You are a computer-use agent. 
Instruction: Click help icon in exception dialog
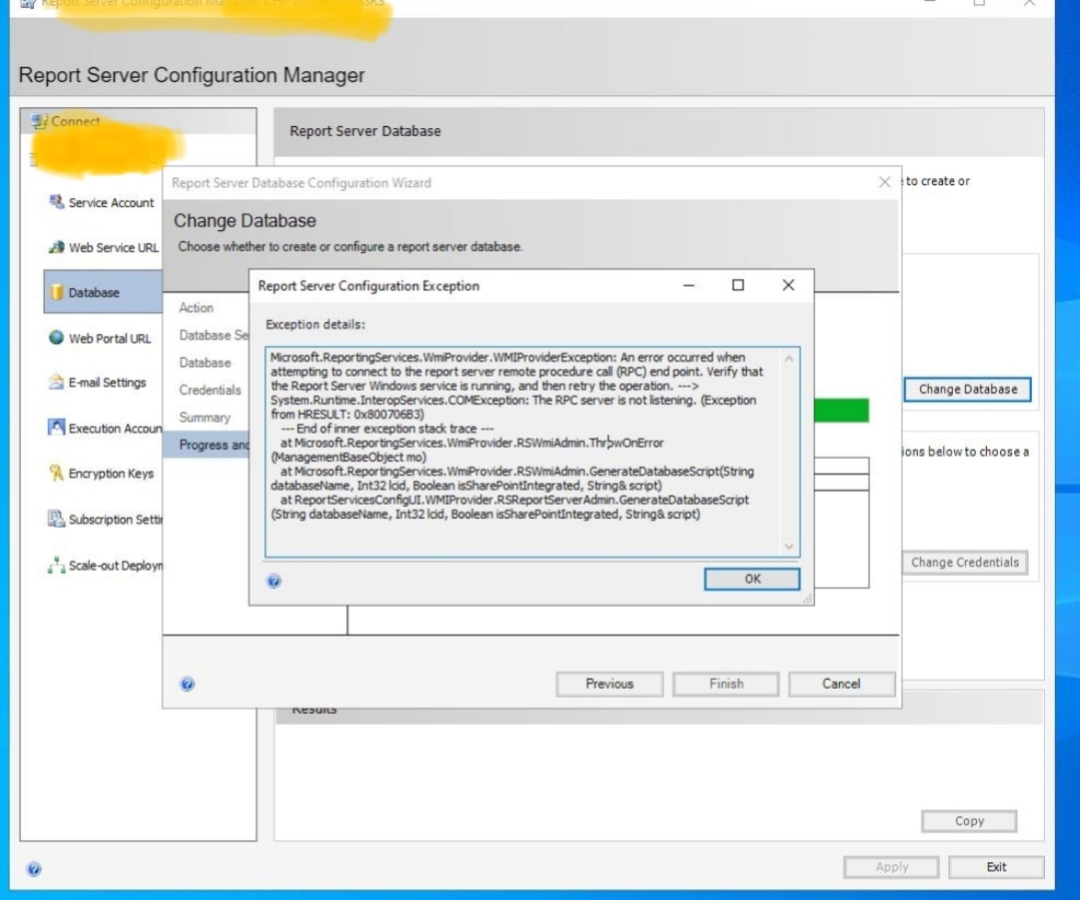pos(274,581)
